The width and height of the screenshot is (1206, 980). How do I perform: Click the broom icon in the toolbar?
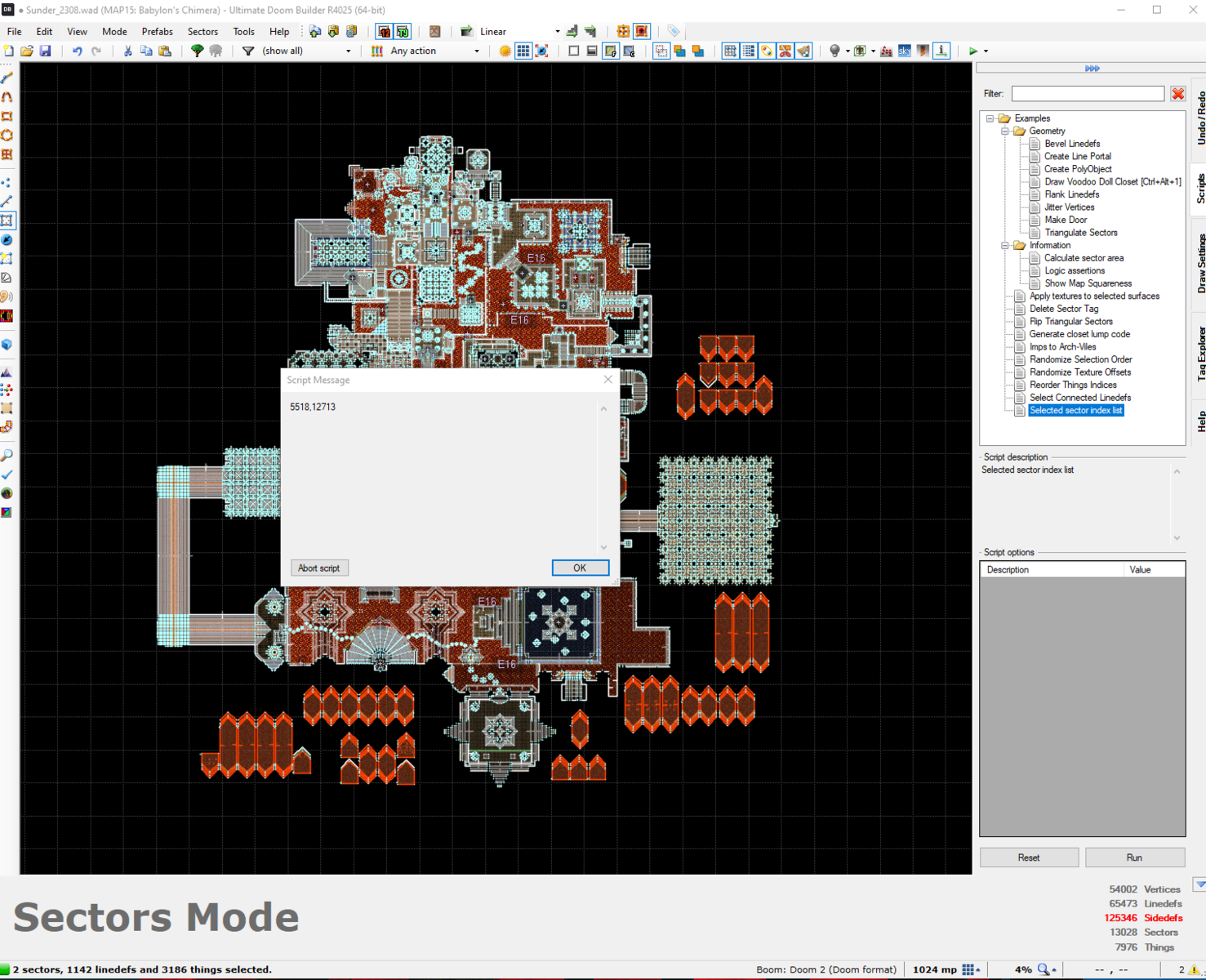point(803,51)
